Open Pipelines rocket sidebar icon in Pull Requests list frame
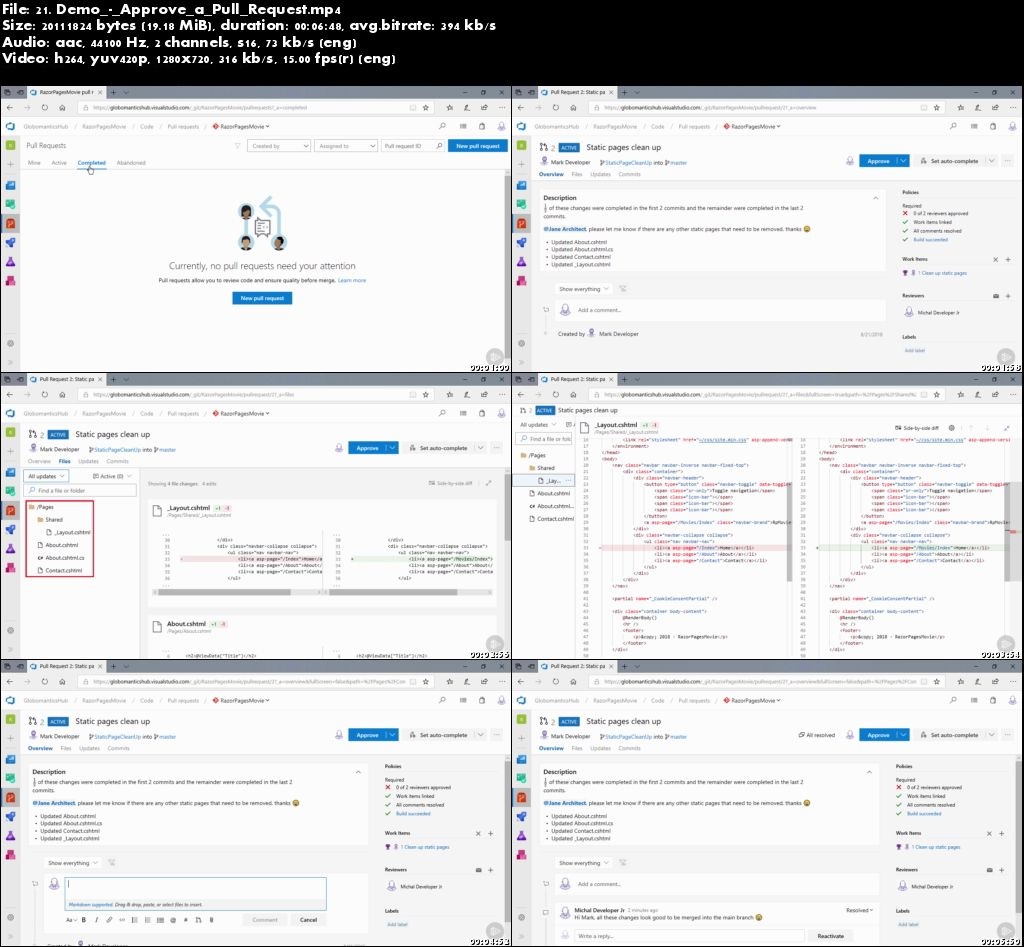The width and height of the screenshot is (1024, 947). [10, 242]
